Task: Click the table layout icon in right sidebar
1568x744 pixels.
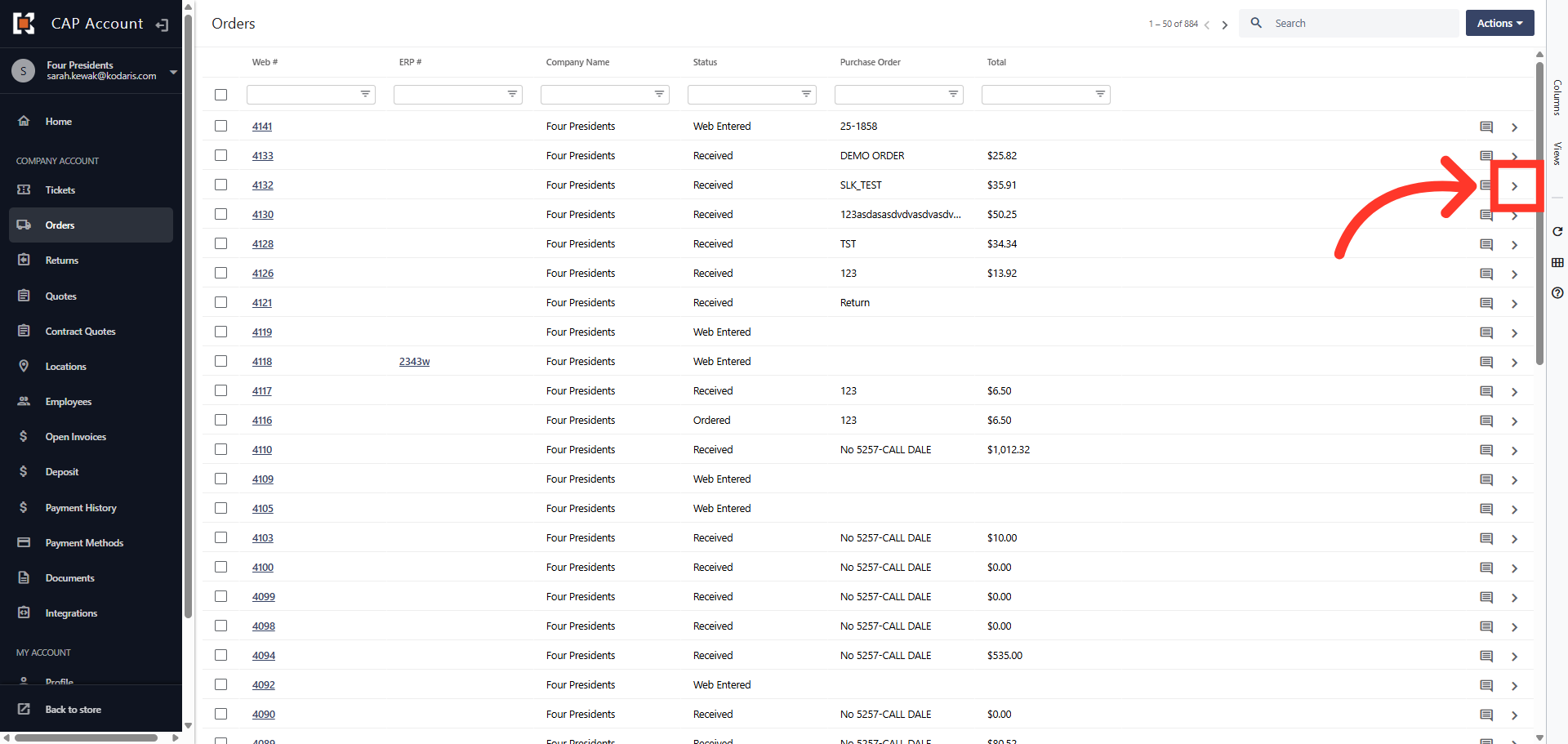Action: tap(1557, 262)
